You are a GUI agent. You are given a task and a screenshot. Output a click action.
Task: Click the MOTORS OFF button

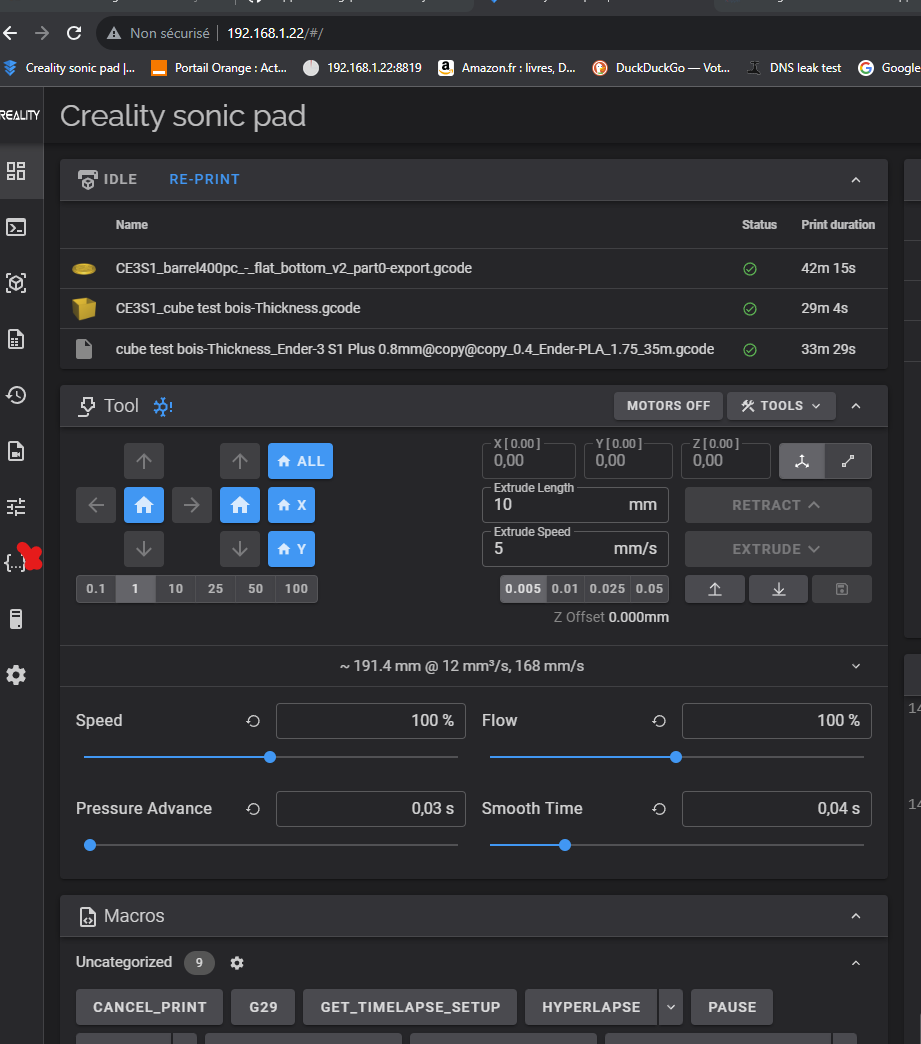[669, 405]
